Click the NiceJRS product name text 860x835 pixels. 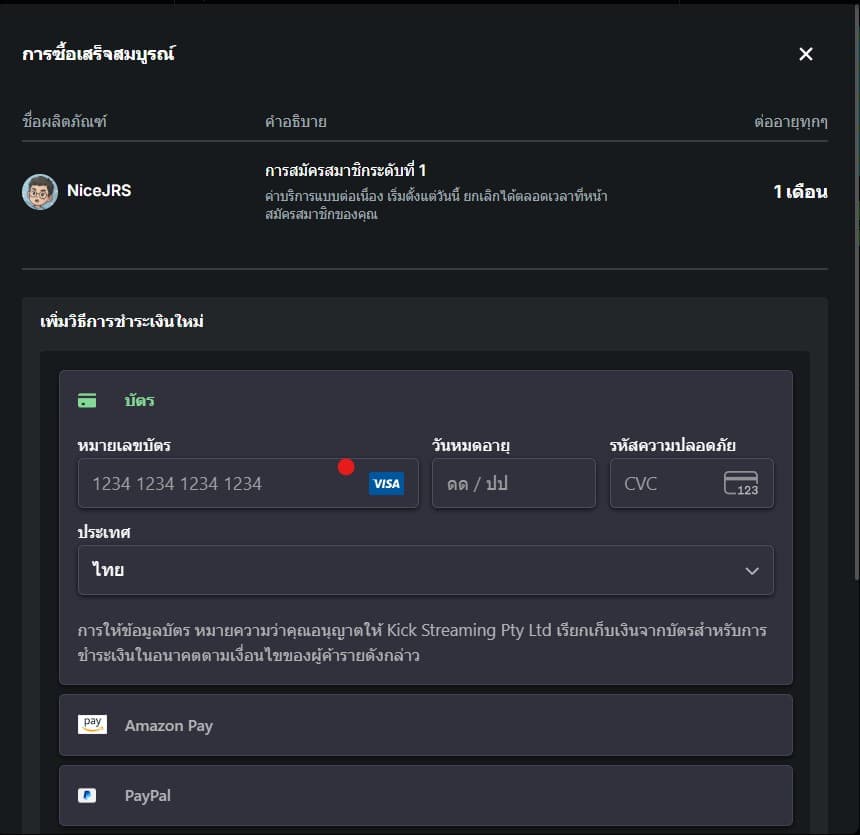99,190
